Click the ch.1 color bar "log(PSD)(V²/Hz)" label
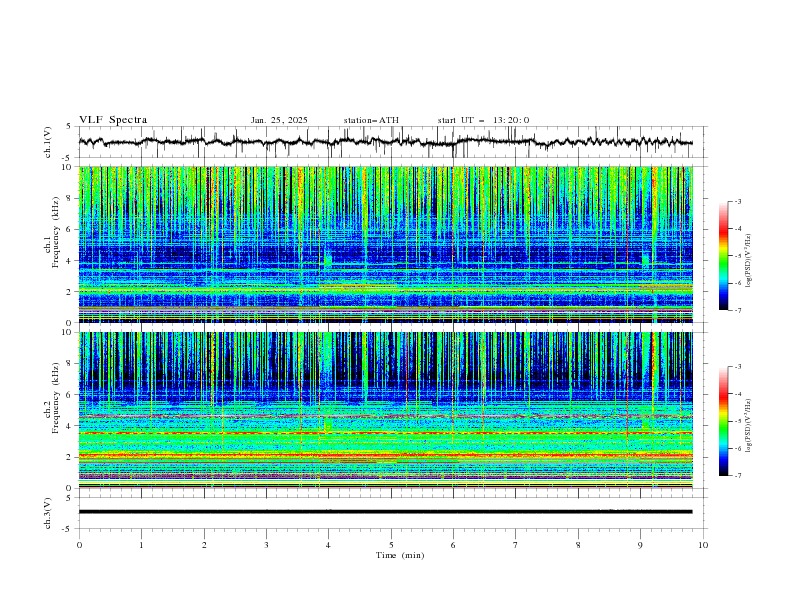The height and width of the screenshot is (612, 792). pyautogui.click(x=749, y=261)
